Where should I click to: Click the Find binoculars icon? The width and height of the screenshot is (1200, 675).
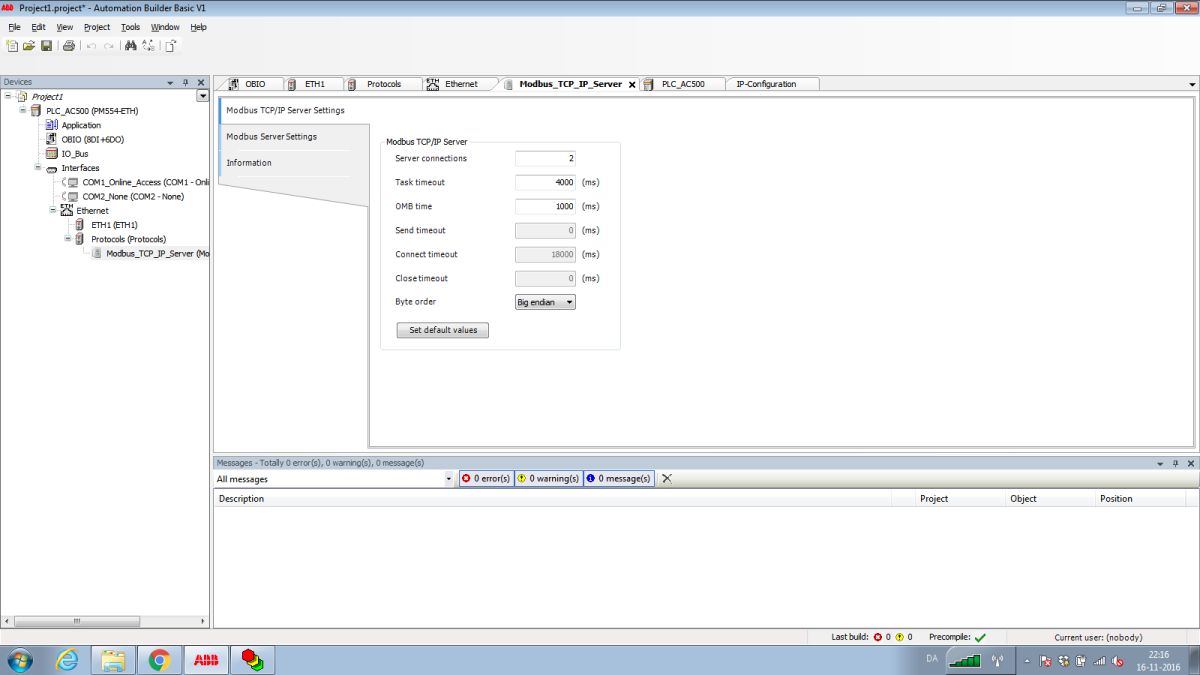[131, 46]
